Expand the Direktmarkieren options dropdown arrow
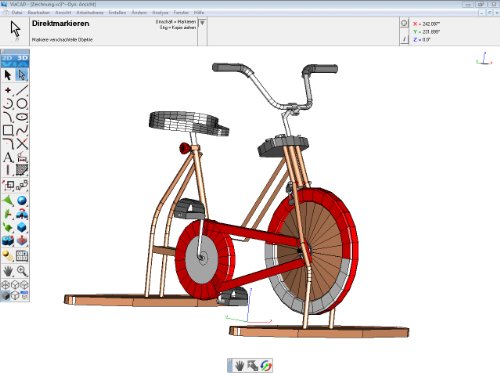Image resolution: width=500 pixels, height=375 pixels. (x=202, y=23)
